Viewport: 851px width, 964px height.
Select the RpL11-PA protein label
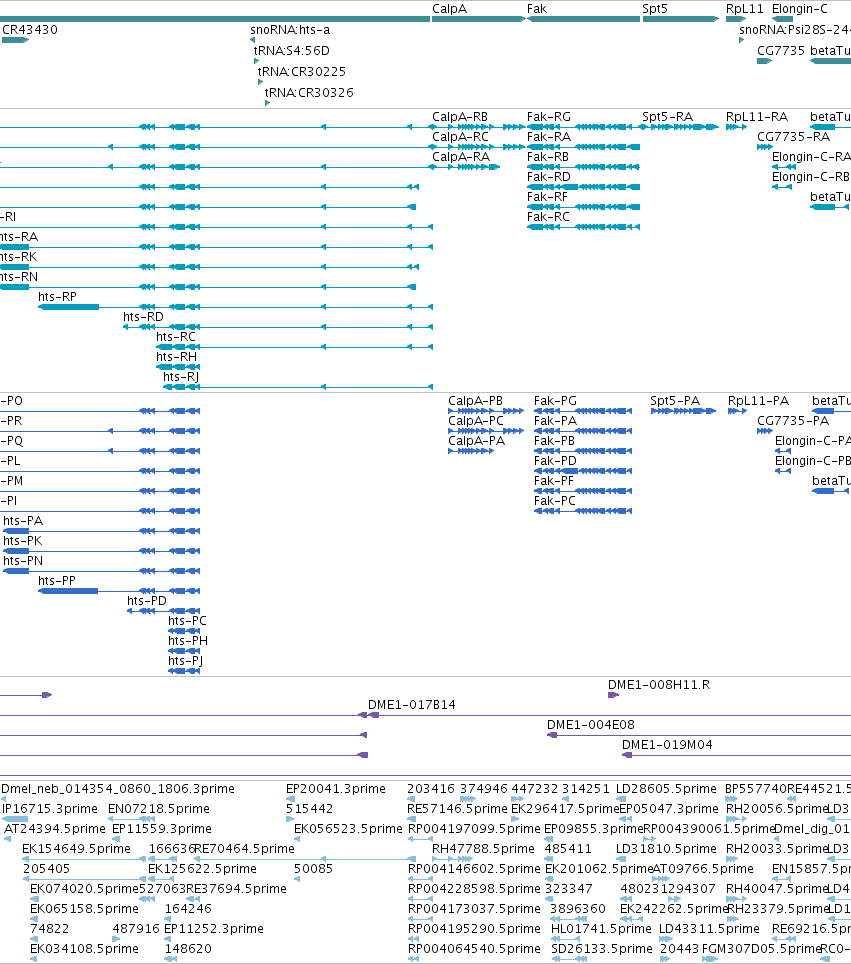tap(759, 401)
